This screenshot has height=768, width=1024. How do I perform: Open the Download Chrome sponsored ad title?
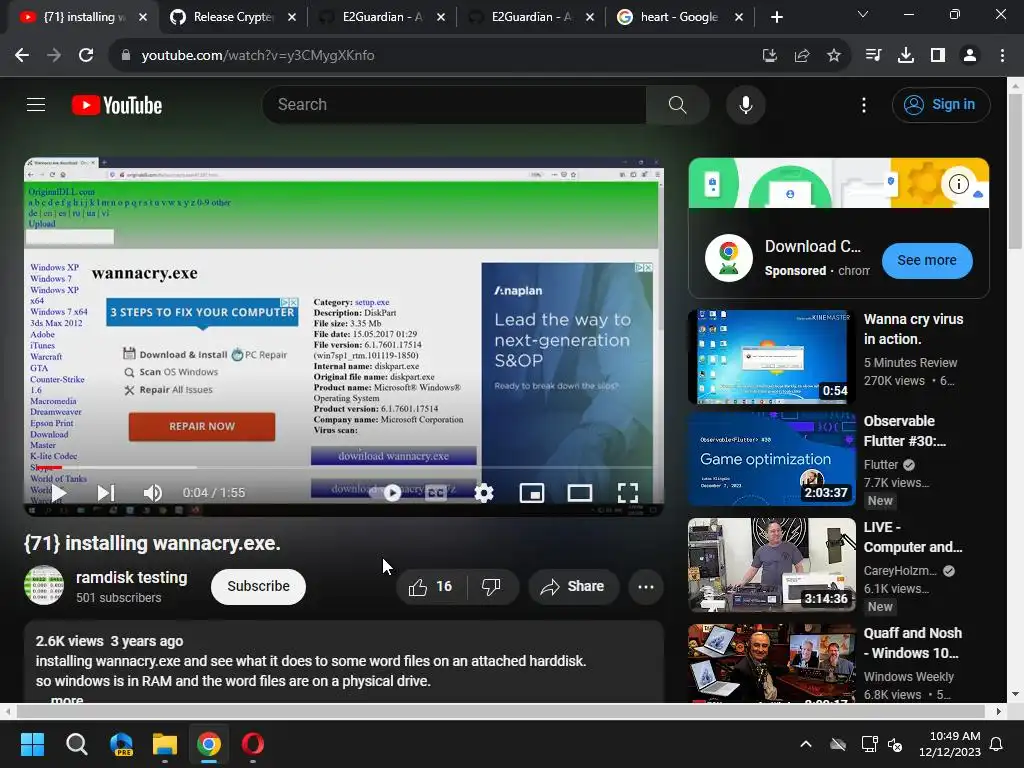pos(812,246)
